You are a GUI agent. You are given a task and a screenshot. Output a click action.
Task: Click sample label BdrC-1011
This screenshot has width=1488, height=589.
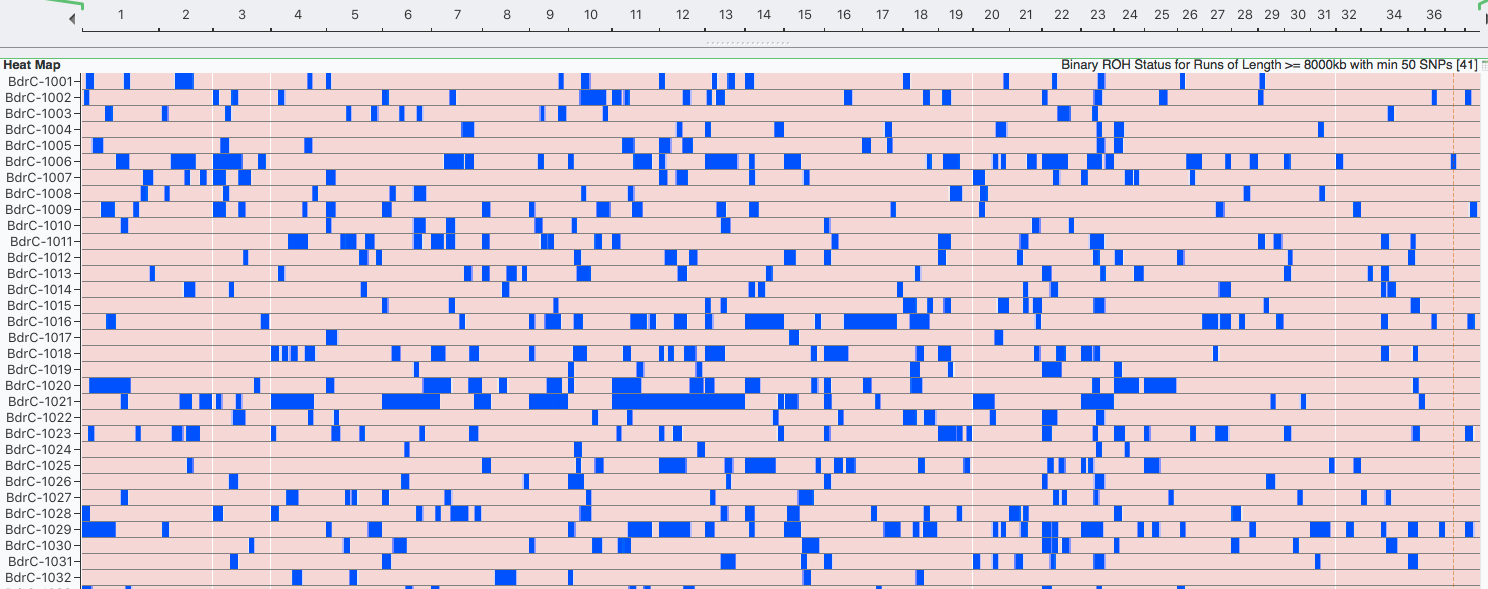41,241
